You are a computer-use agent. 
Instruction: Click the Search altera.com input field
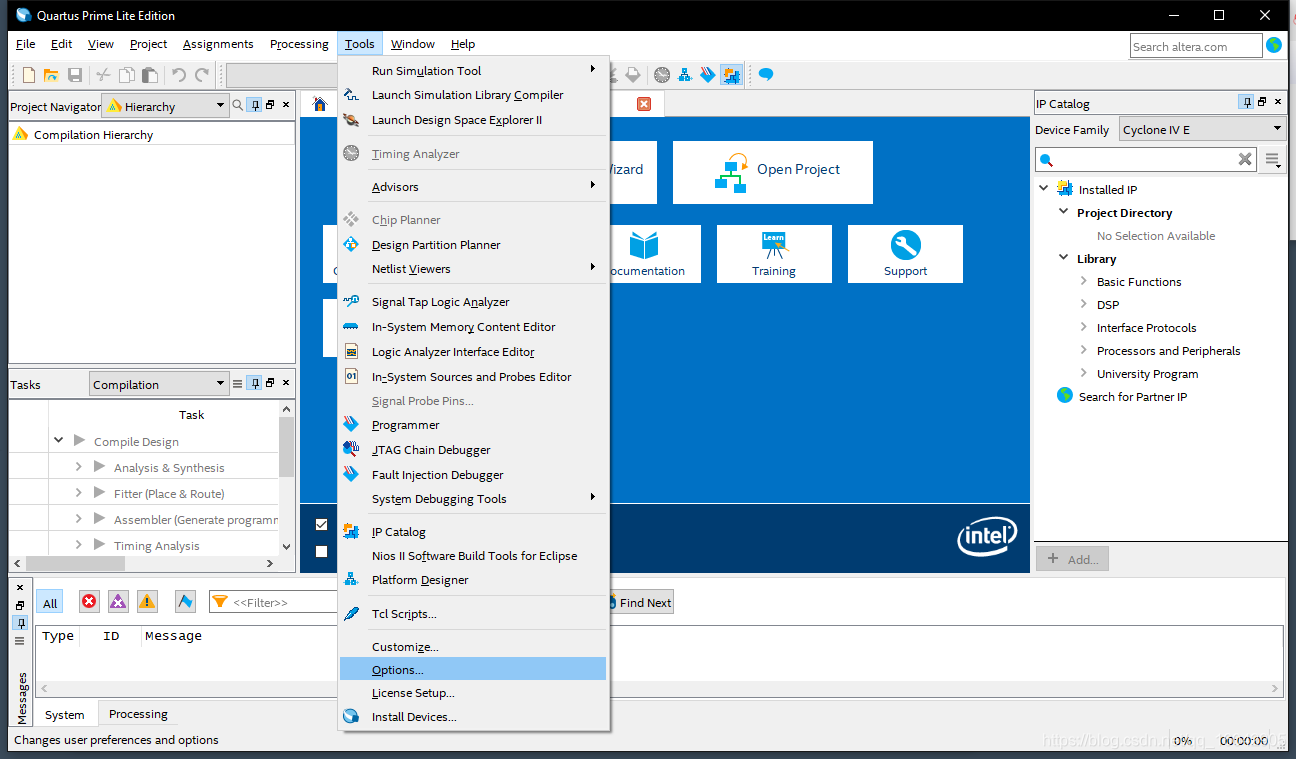1196,46
